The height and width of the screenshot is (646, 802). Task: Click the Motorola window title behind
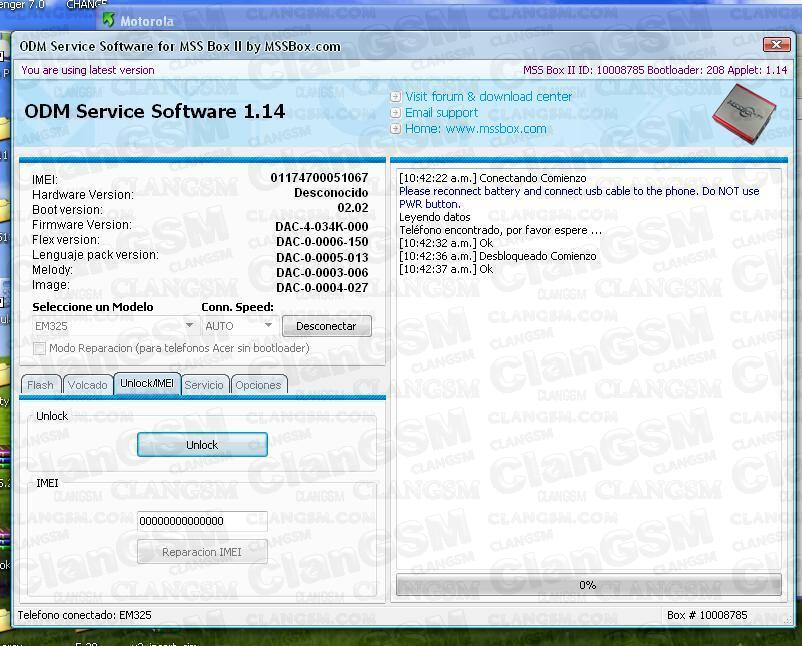click(x=147, y=21)
